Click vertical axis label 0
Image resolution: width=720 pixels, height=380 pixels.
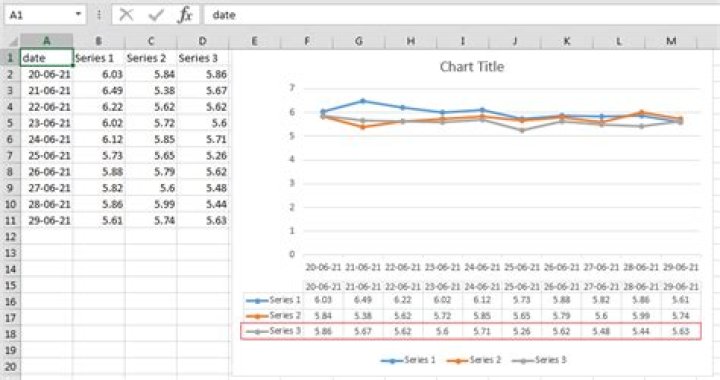(292, 254)
